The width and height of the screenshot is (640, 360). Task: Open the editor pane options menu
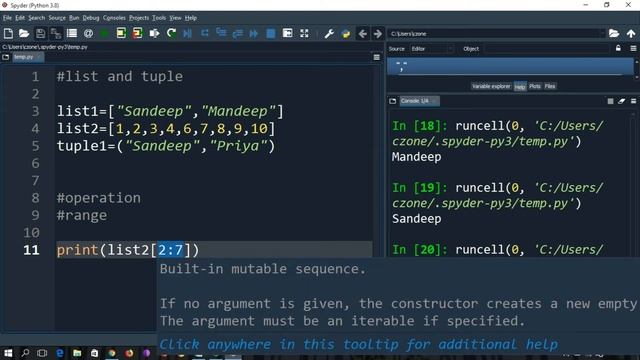click(376, 57)
